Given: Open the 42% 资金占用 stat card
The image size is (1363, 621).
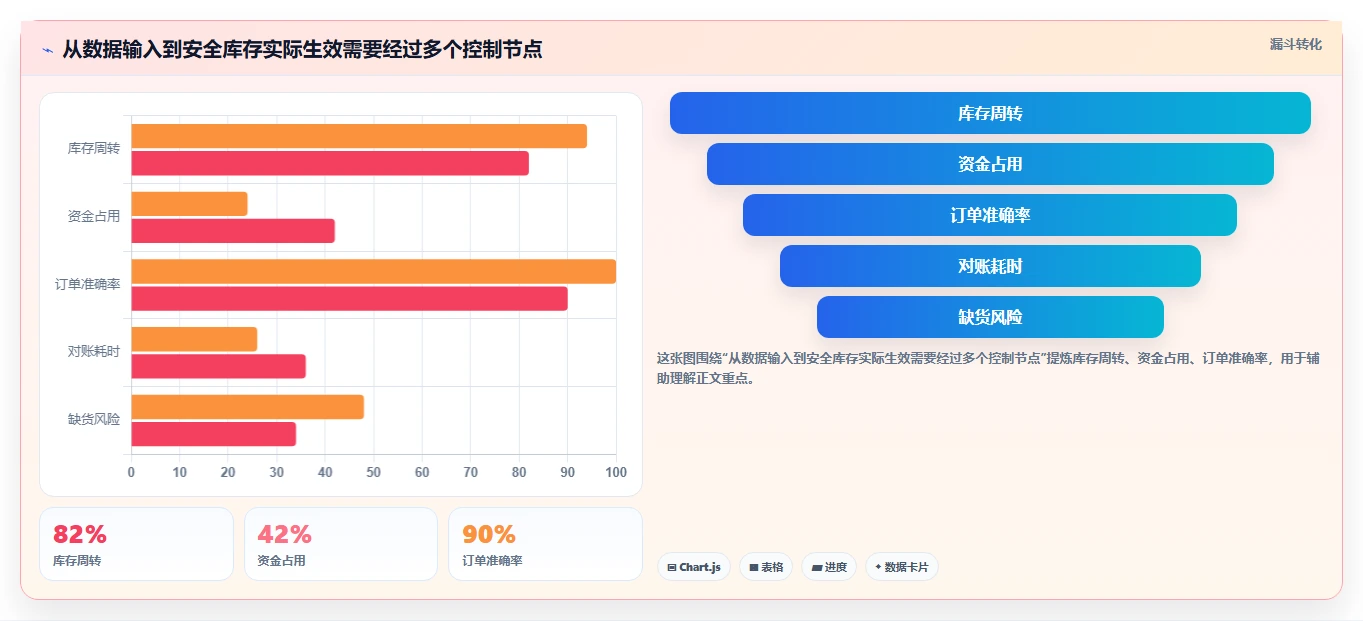Looking at the screenshot, I should click(x=341, y=544).
